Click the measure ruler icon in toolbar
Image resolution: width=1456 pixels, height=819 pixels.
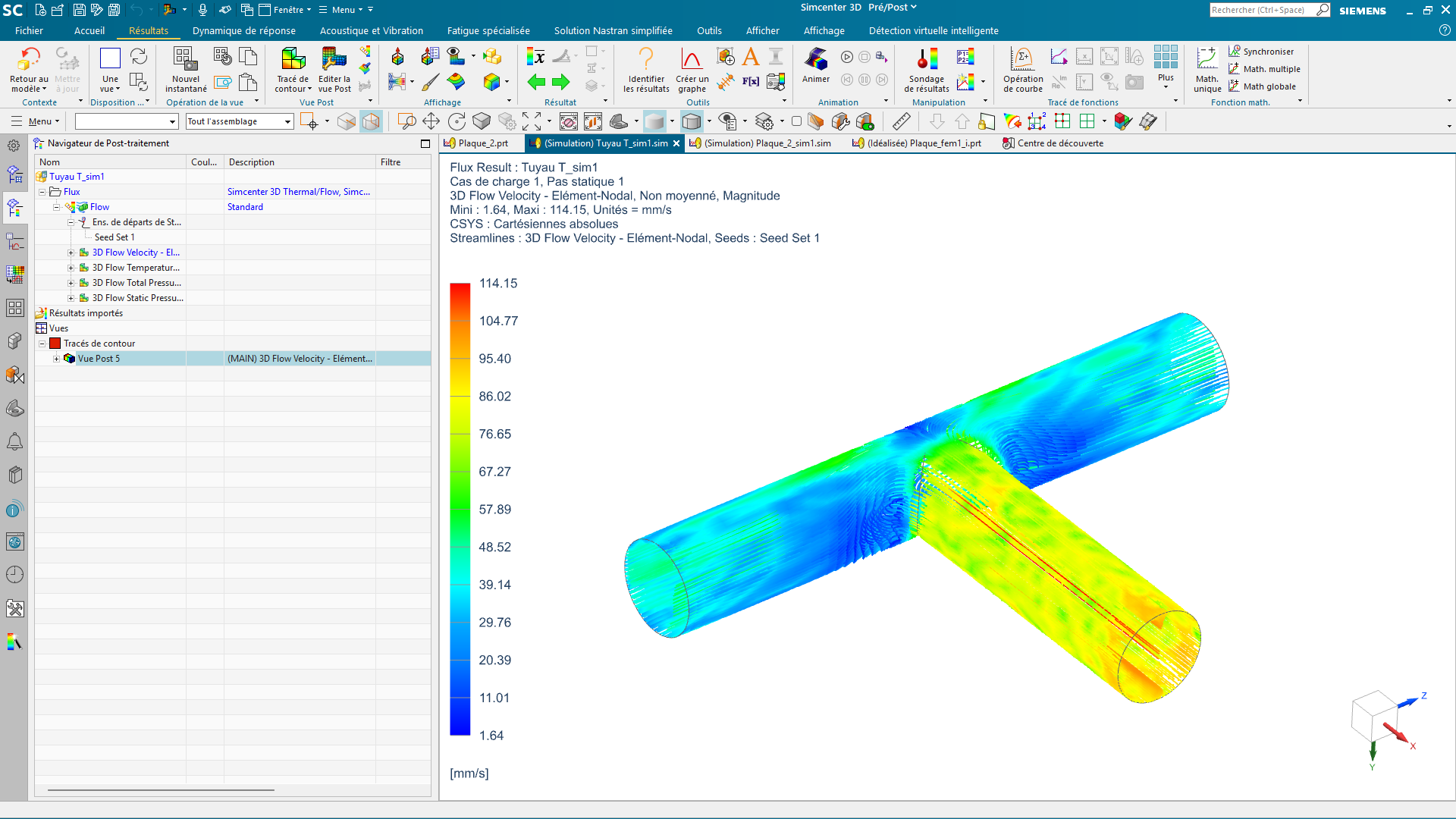tap(901, 121)
